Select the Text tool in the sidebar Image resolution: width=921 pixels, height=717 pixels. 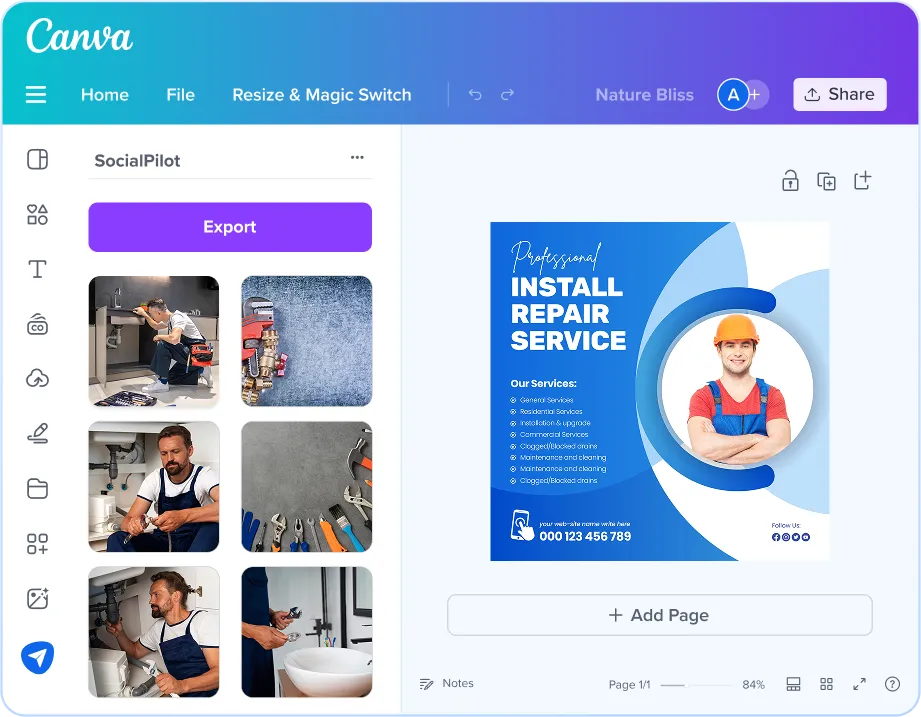[37, 269]
